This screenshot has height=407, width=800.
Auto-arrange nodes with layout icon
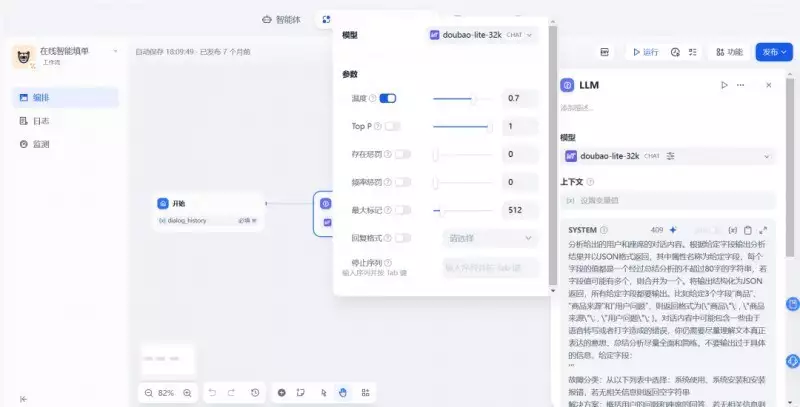pos(365,393)
